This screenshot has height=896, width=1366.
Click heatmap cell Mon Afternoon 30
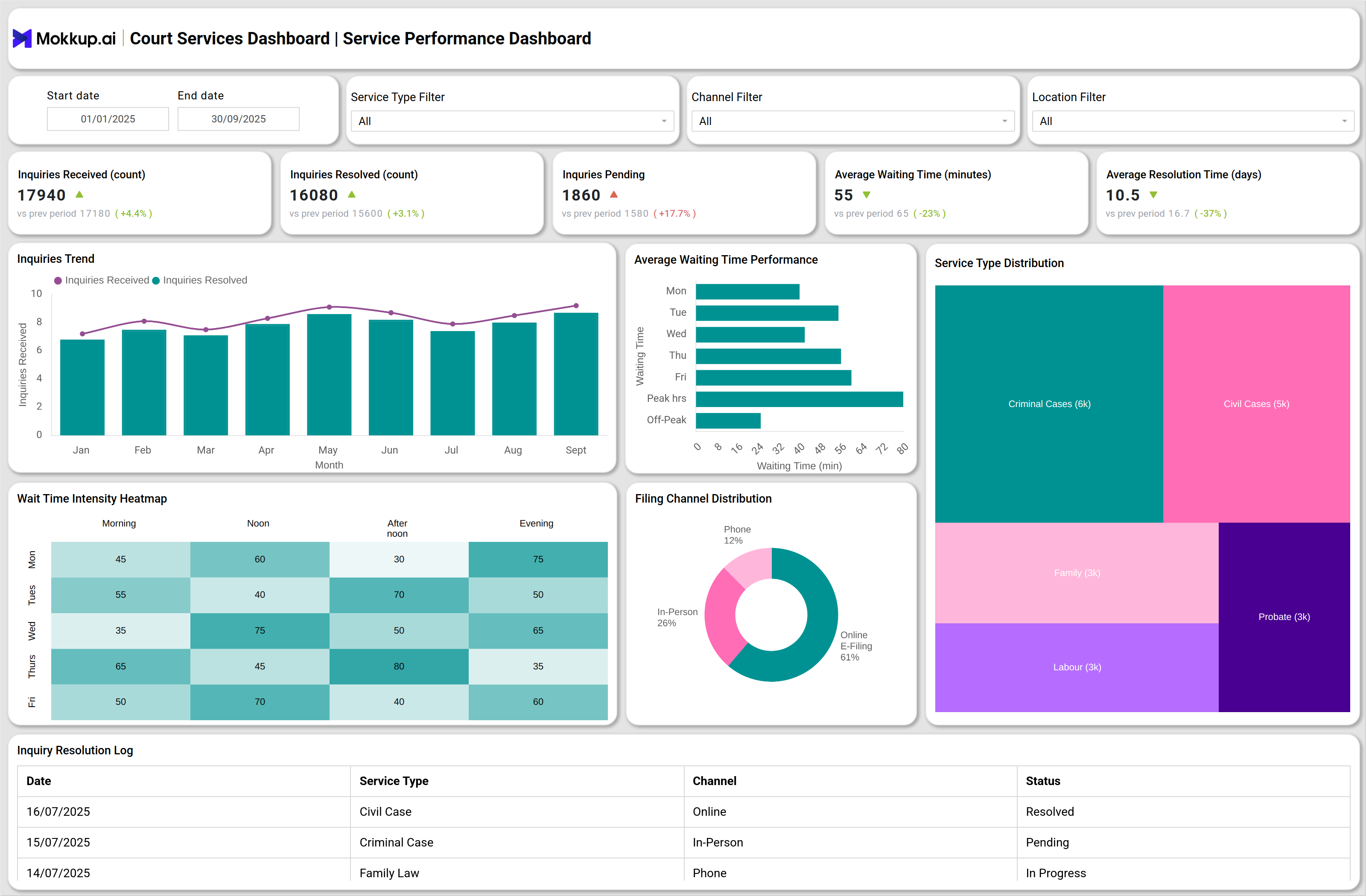399,559
